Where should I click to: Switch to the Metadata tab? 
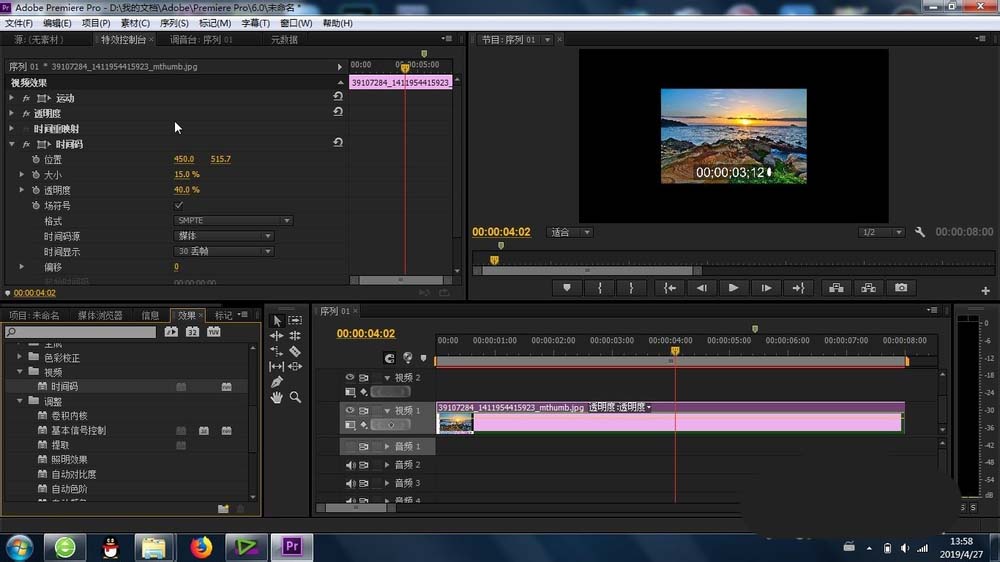pos(284,40)
